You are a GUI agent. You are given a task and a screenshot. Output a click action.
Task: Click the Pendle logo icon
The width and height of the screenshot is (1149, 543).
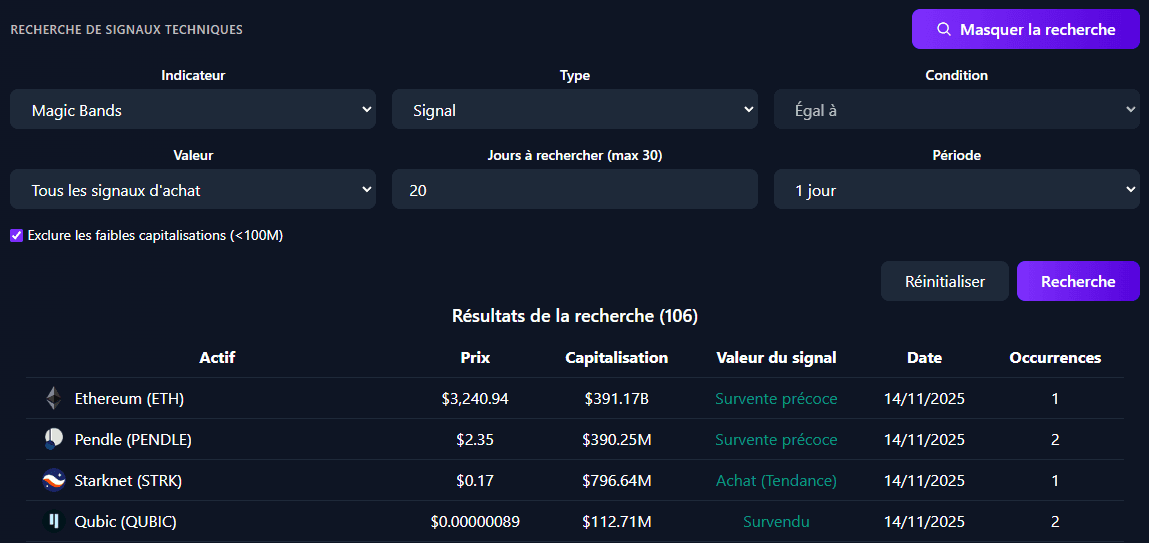pyautogui.click(x=54, y=440)
